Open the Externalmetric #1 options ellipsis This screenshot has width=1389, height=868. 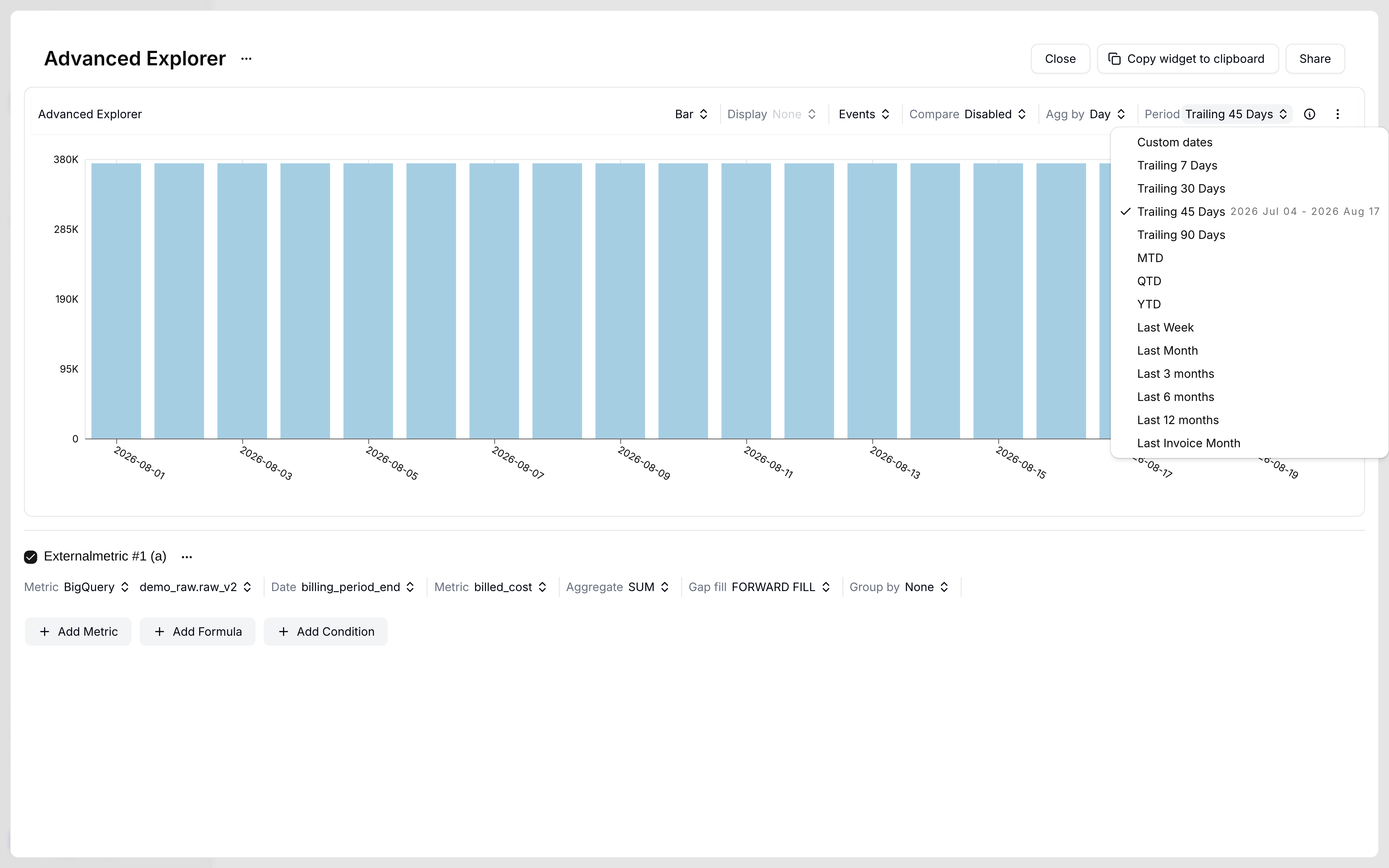[x=186, y=557]
